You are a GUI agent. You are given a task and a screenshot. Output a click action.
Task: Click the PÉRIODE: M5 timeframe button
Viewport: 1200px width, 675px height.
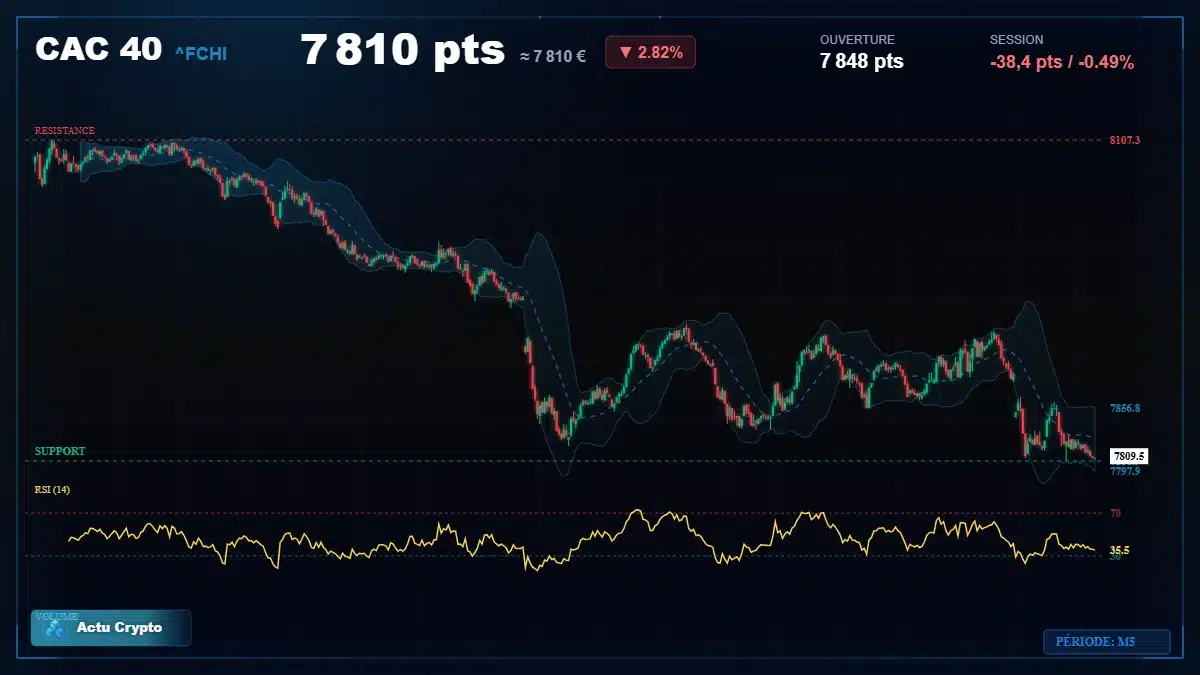(x=1106, y=642)
